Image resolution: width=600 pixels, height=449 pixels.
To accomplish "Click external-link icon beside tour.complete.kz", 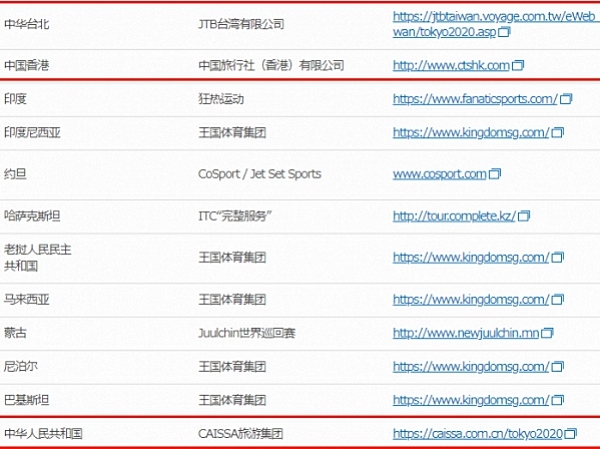I will coord(524,216).
